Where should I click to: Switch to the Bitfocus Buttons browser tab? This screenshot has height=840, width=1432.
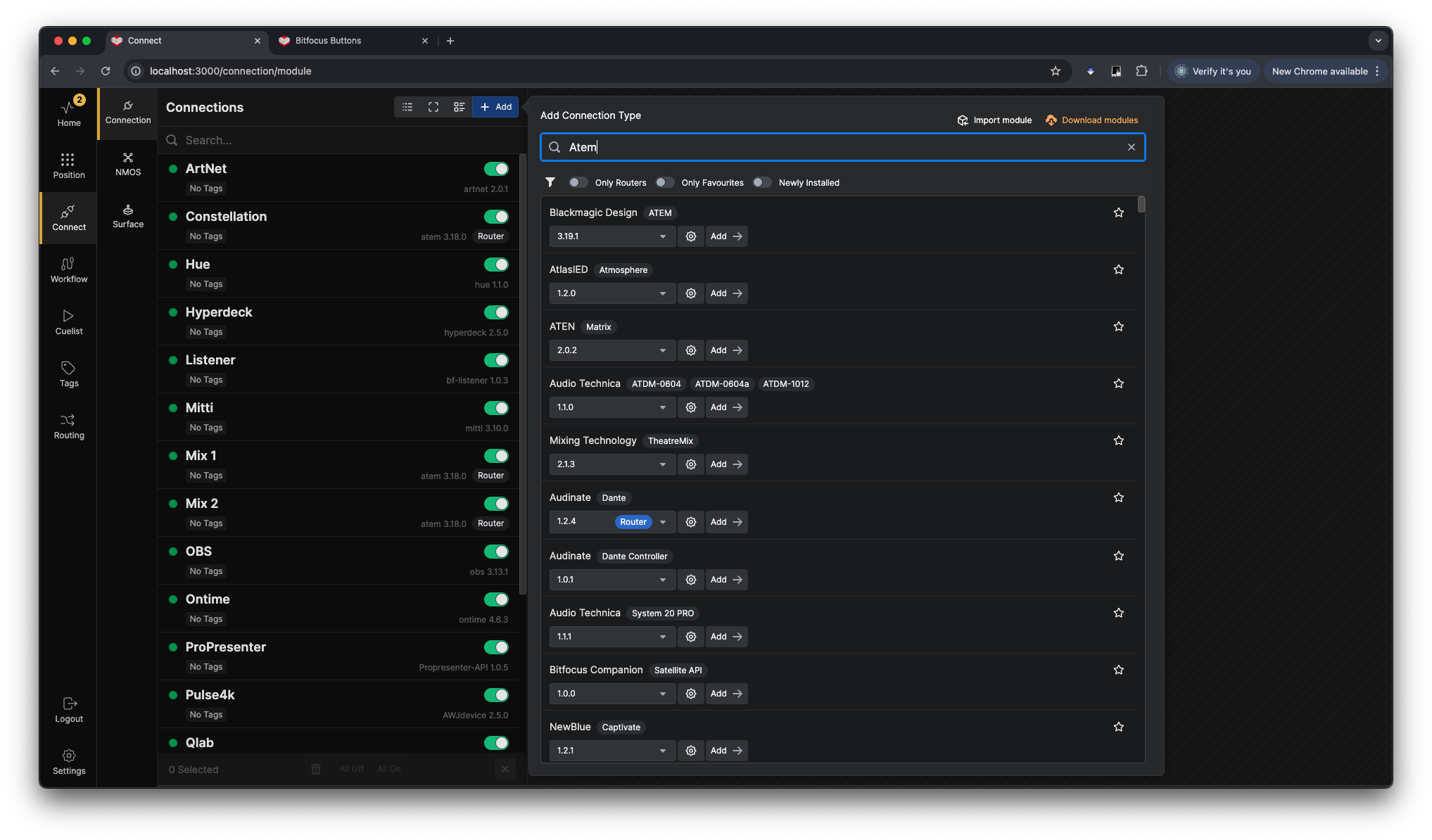tap(353, 41)
